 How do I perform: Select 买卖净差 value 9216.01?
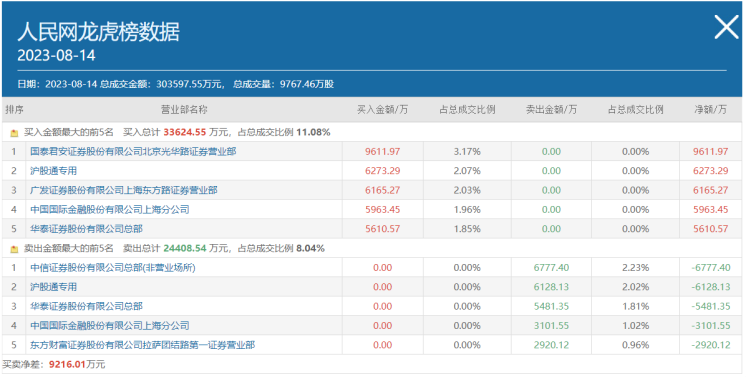click(67, 365)
